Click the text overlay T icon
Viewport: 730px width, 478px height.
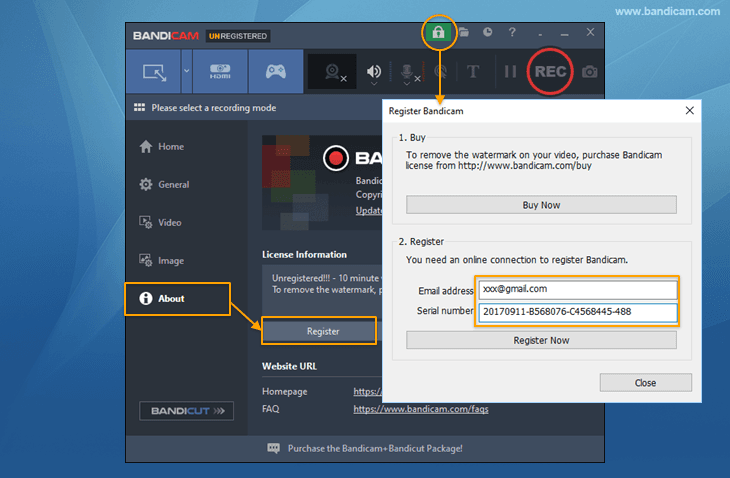pyautogui.click(x=473, y=72)
